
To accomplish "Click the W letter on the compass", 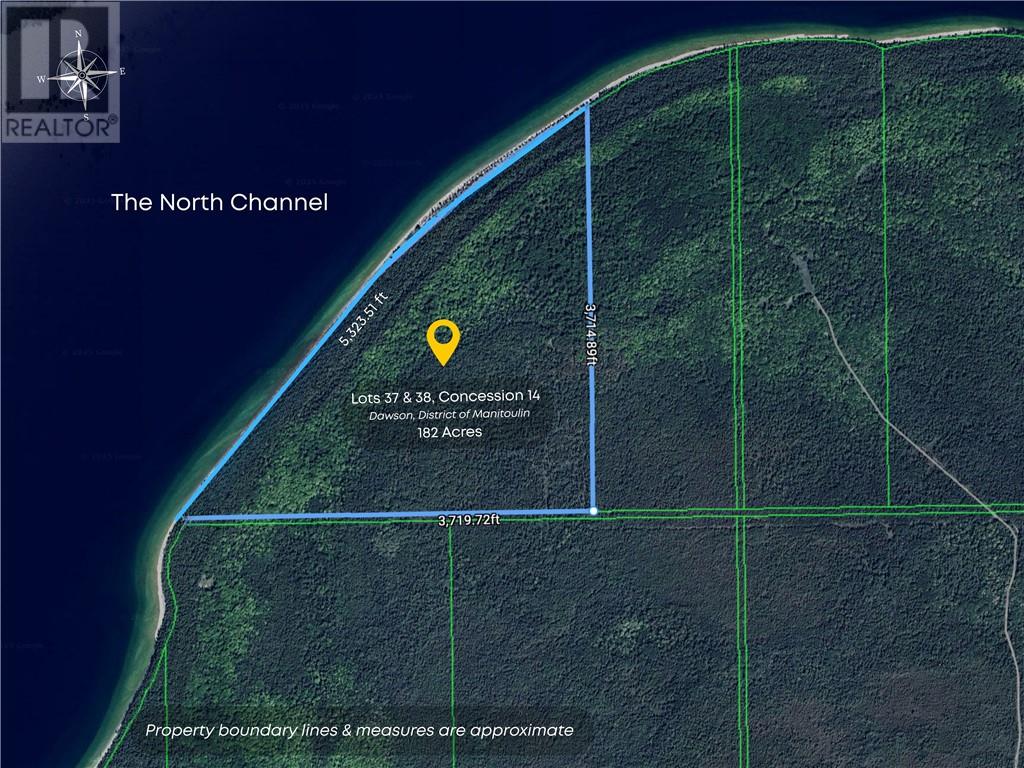I will [41, 78].
